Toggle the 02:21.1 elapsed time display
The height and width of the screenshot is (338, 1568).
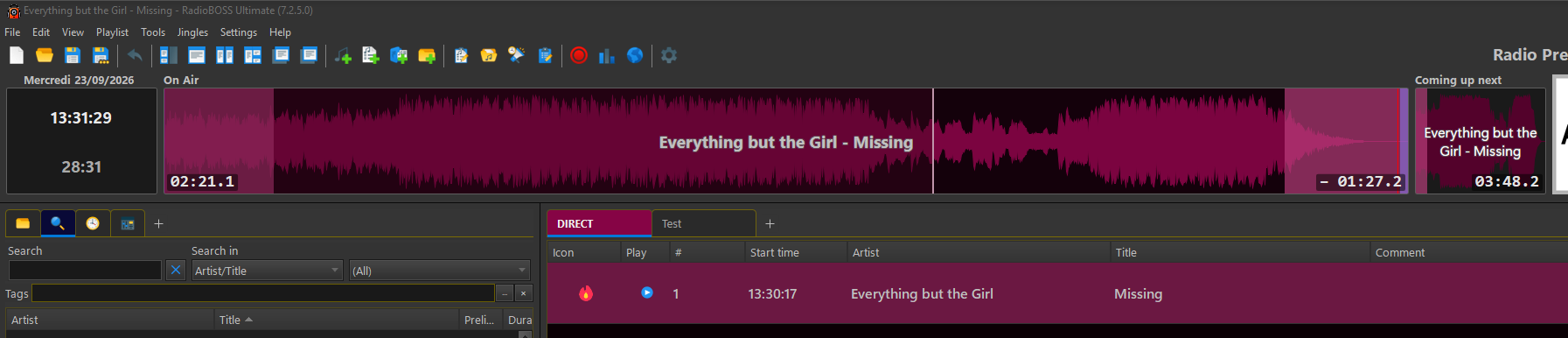pyautogui.click(x=203, y=181)
